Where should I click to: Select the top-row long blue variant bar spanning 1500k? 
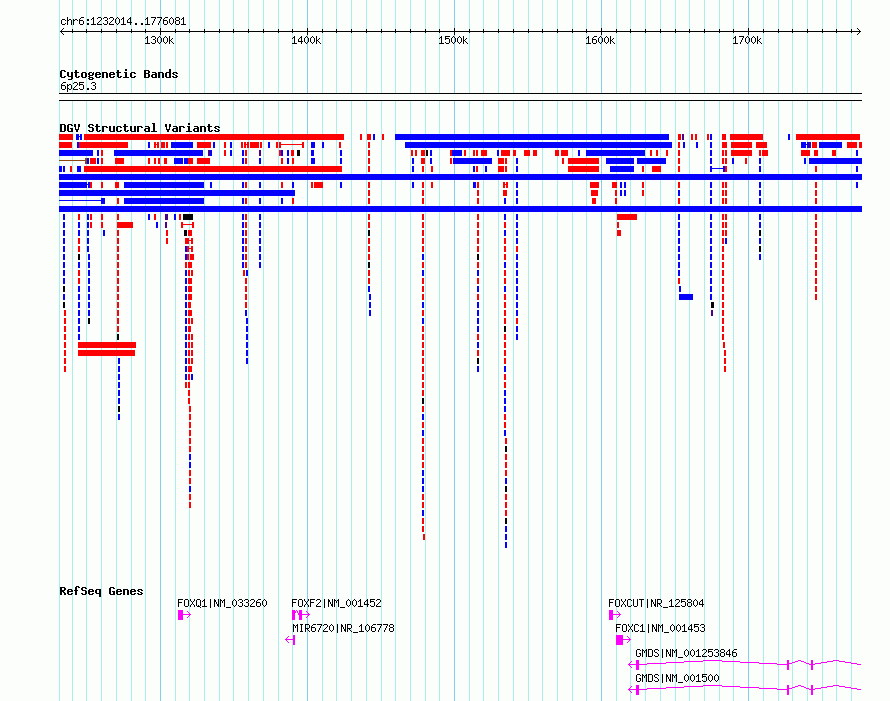click(x=532, y=137)
